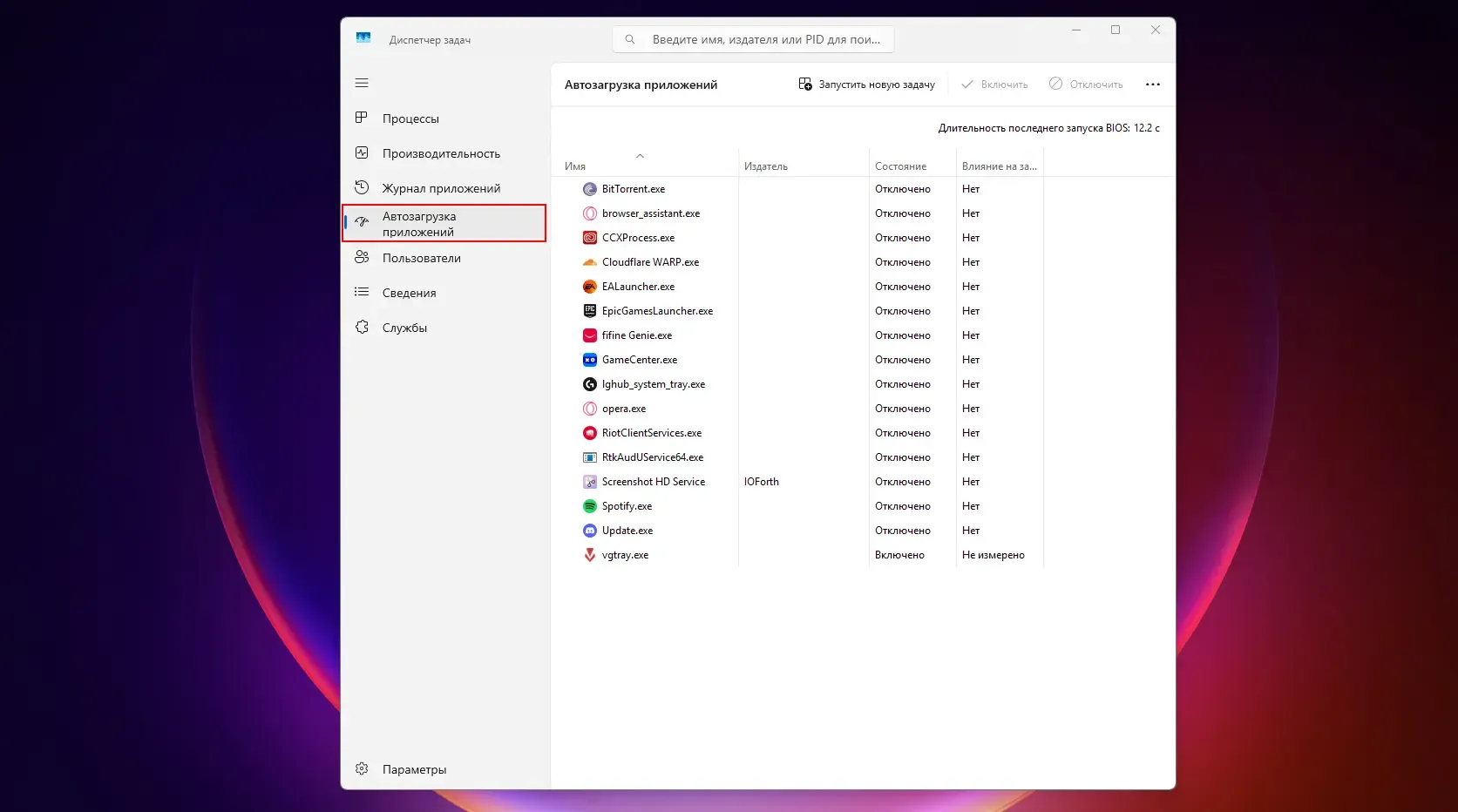Click the Discord Update.exe icon
This screenshot has height=812, width=1458.
click(590, 531)
